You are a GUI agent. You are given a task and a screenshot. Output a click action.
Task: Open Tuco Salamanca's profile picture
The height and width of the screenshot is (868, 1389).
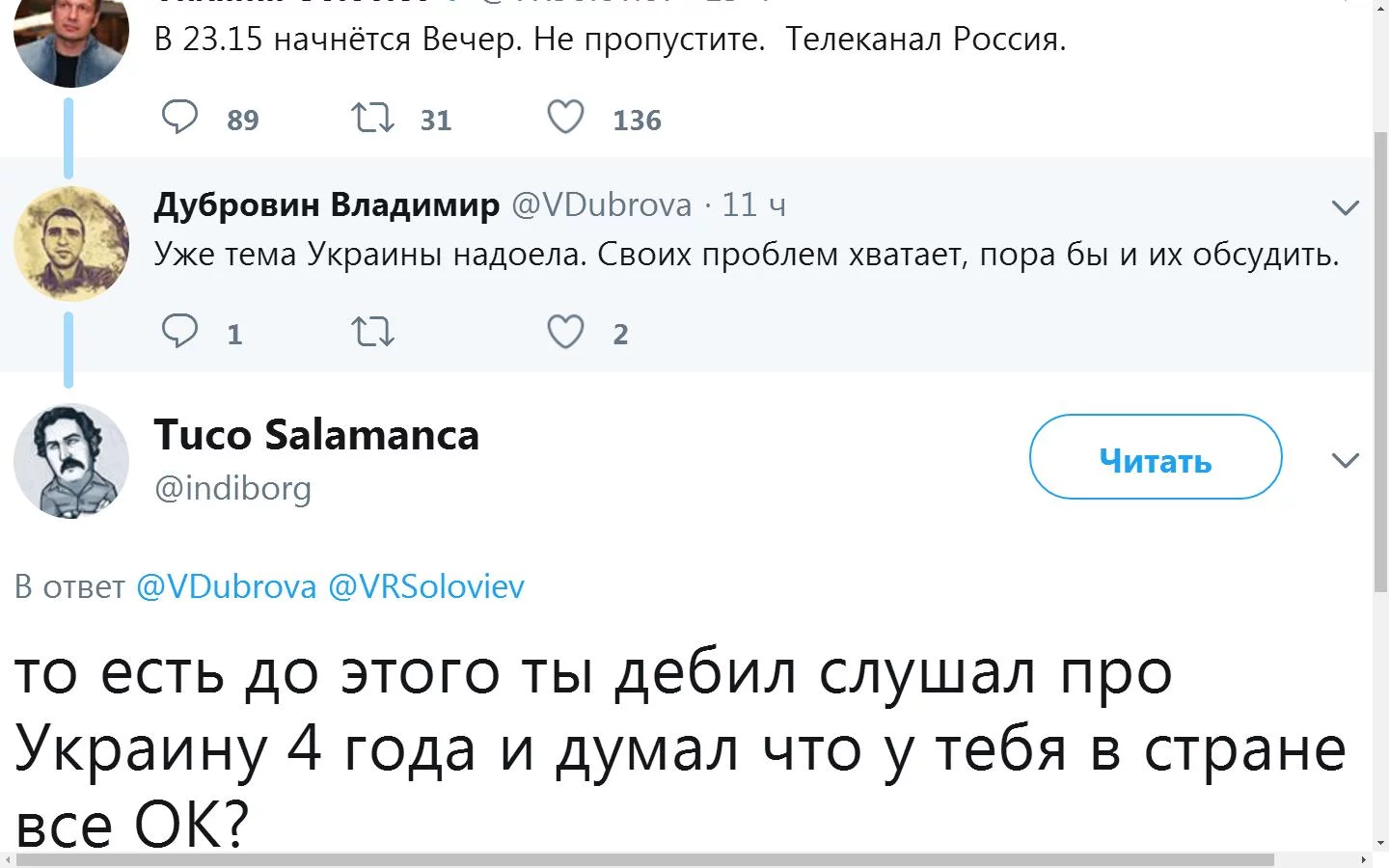71,460
